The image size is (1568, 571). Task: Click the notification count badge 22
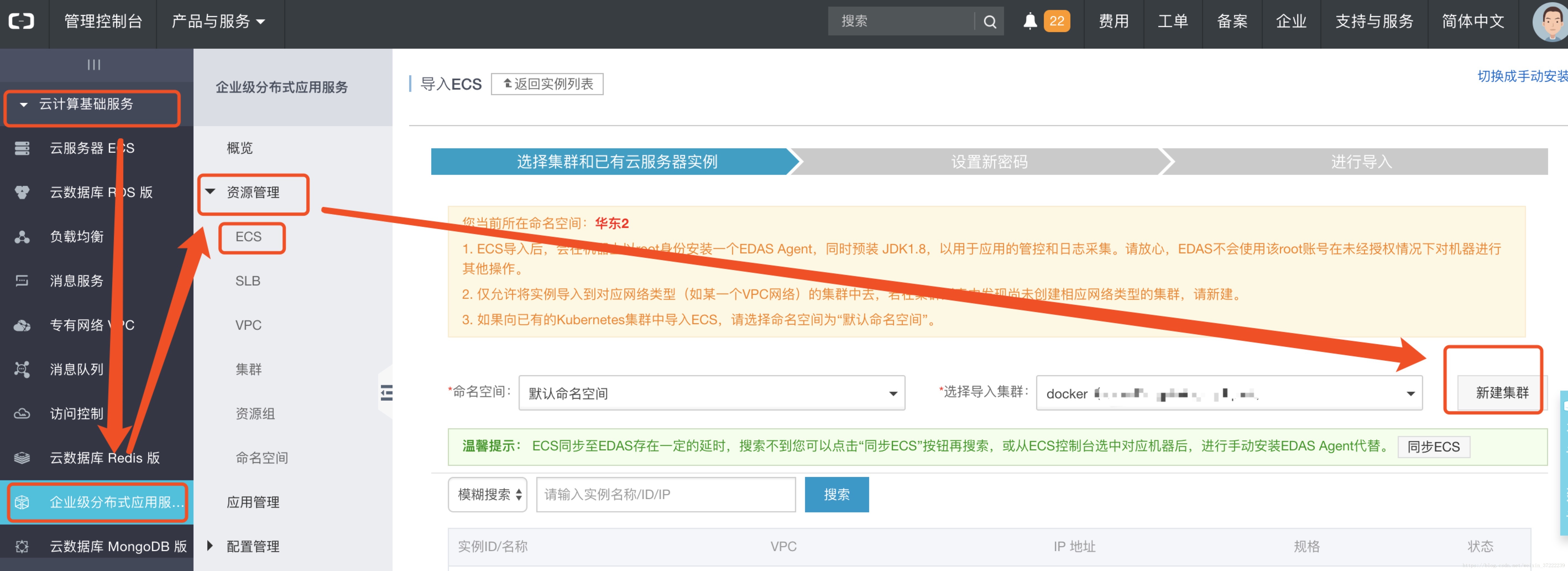pos(1057,21)
